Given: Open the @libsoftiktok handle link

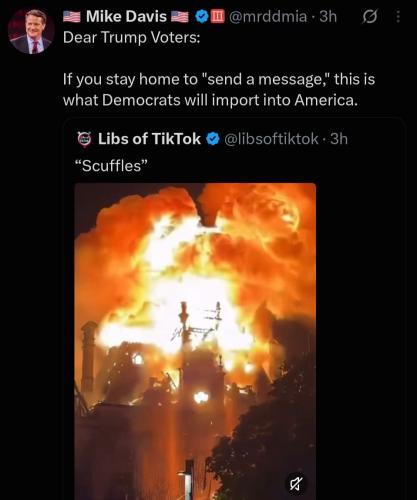Looking at the screenshot, I should tap(271, 139).
